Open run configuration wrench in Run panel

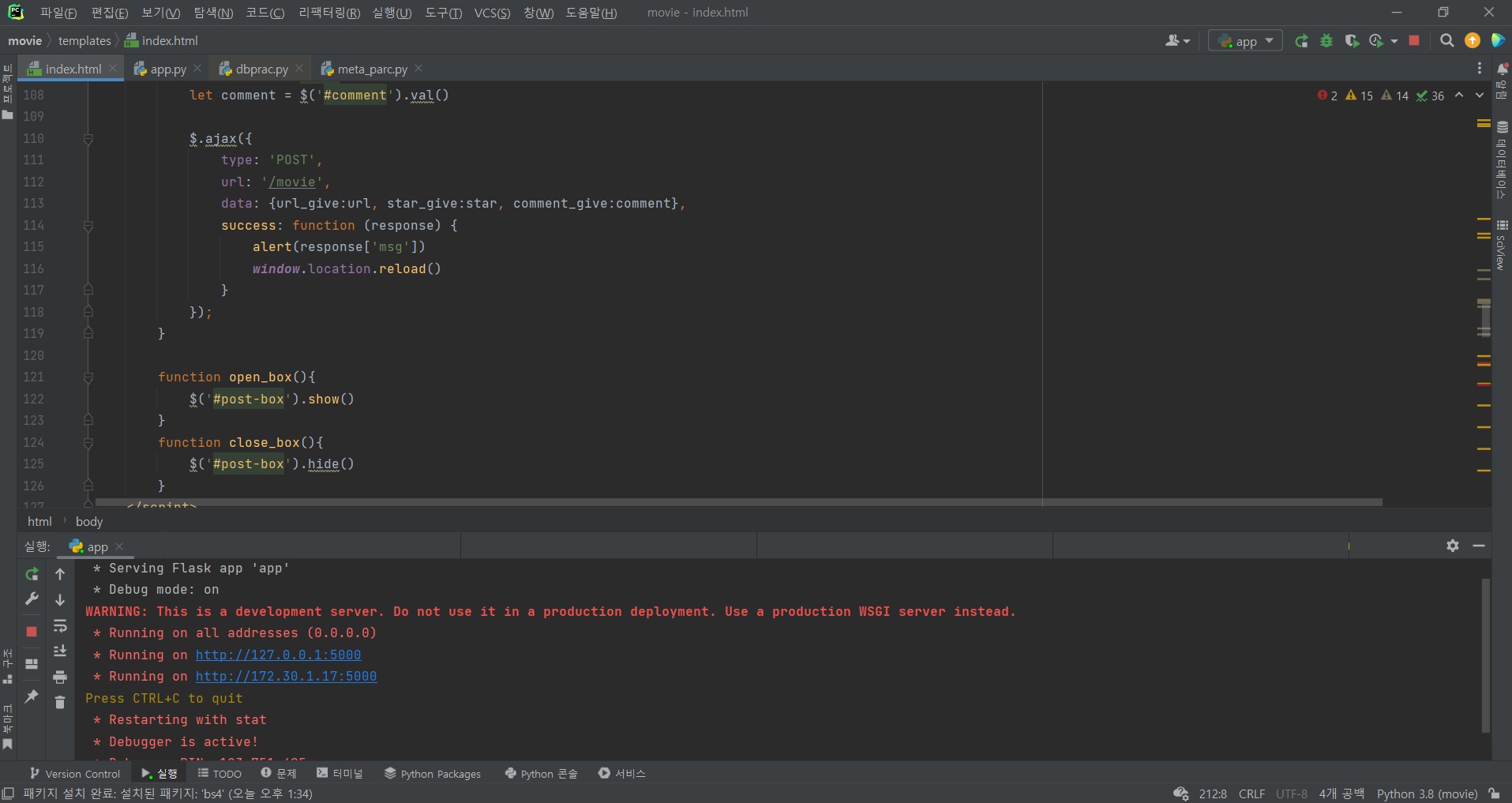32,599
